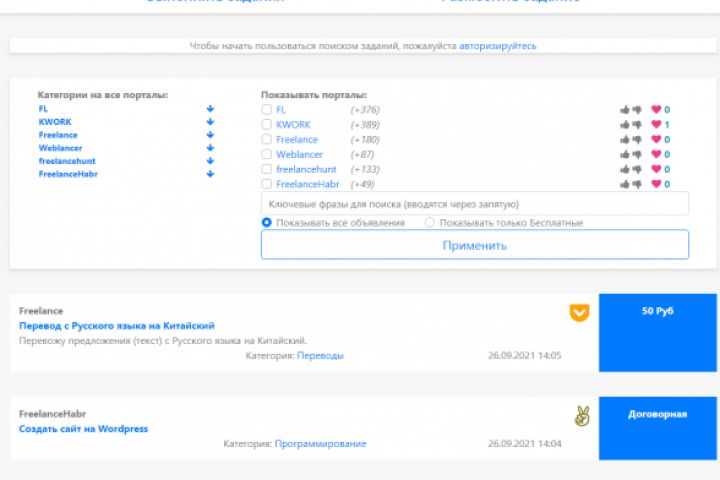Viewport: 720px width, 480px height.
Task: Dislike the KWORK portal thumbs down
Action: pos(636,124)
